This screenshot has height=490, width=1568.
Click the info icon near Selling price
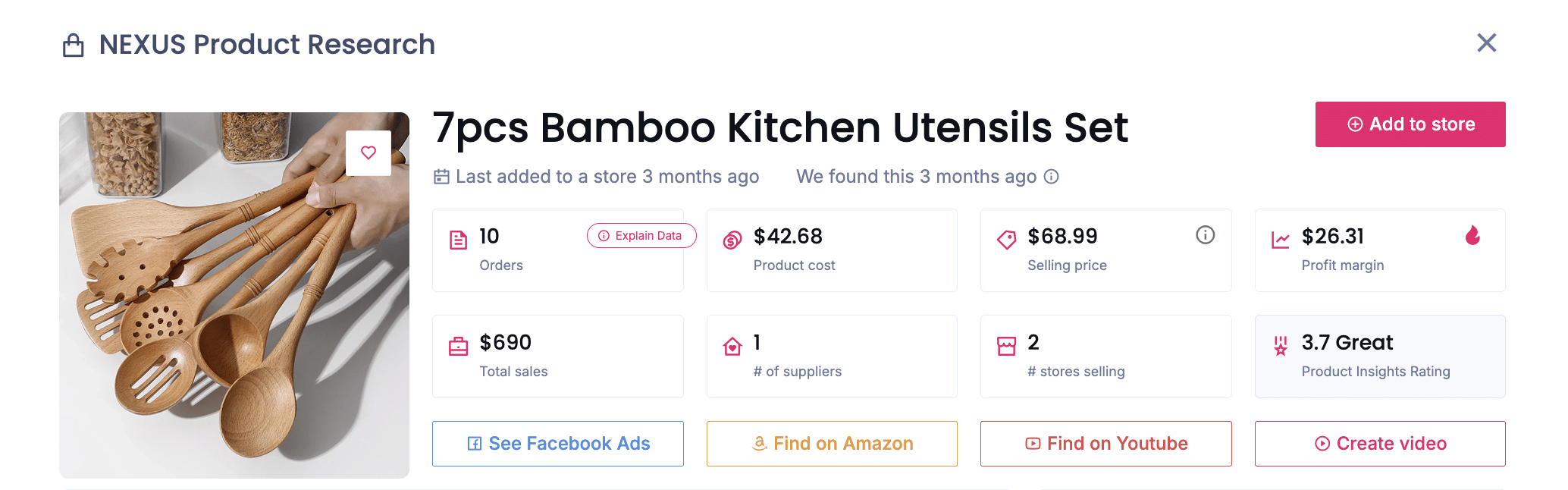(x=1206, y=235)
